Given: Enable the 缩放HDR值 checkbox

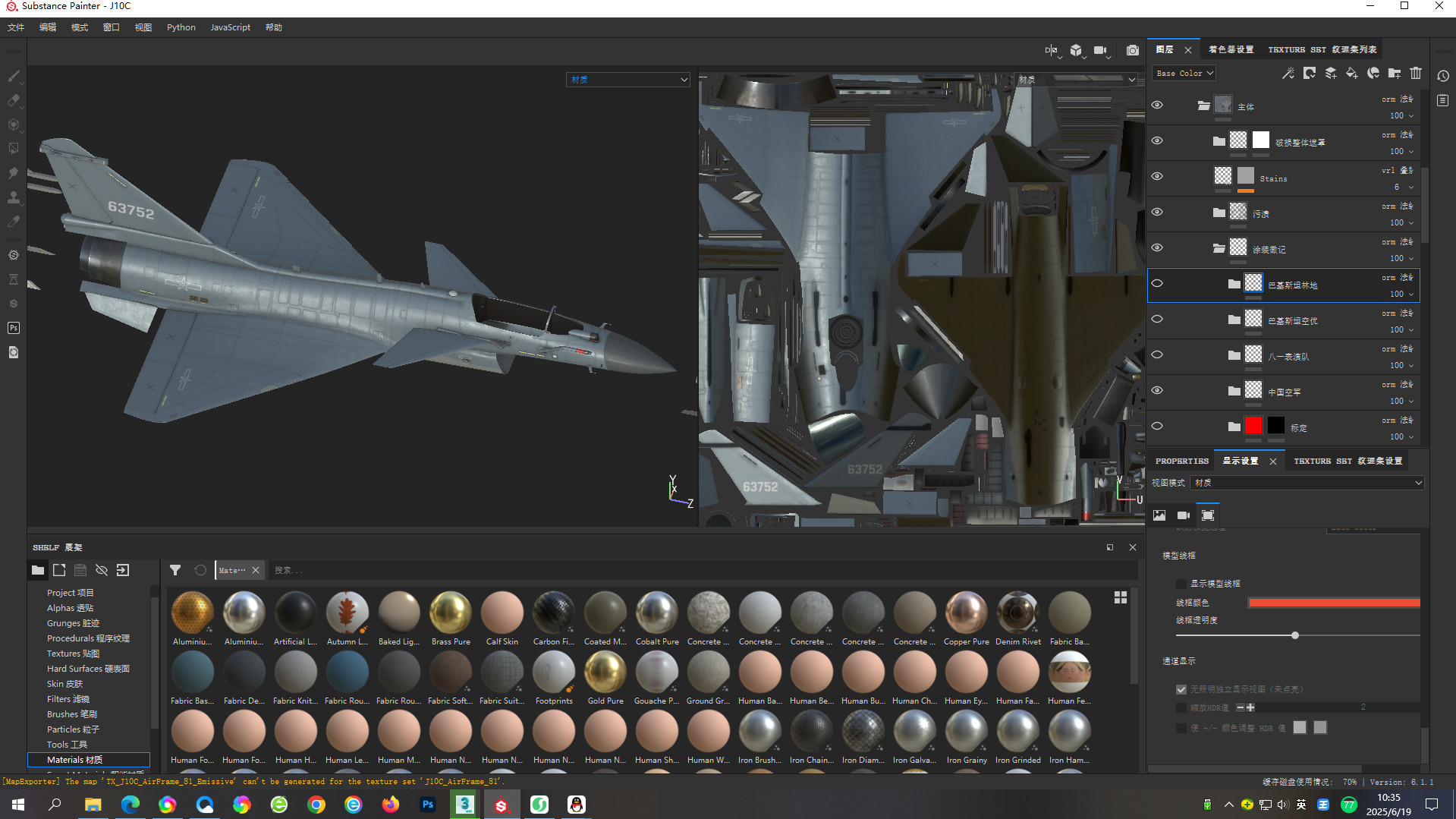Looking at the screenshot, I should click(1181, 707).
